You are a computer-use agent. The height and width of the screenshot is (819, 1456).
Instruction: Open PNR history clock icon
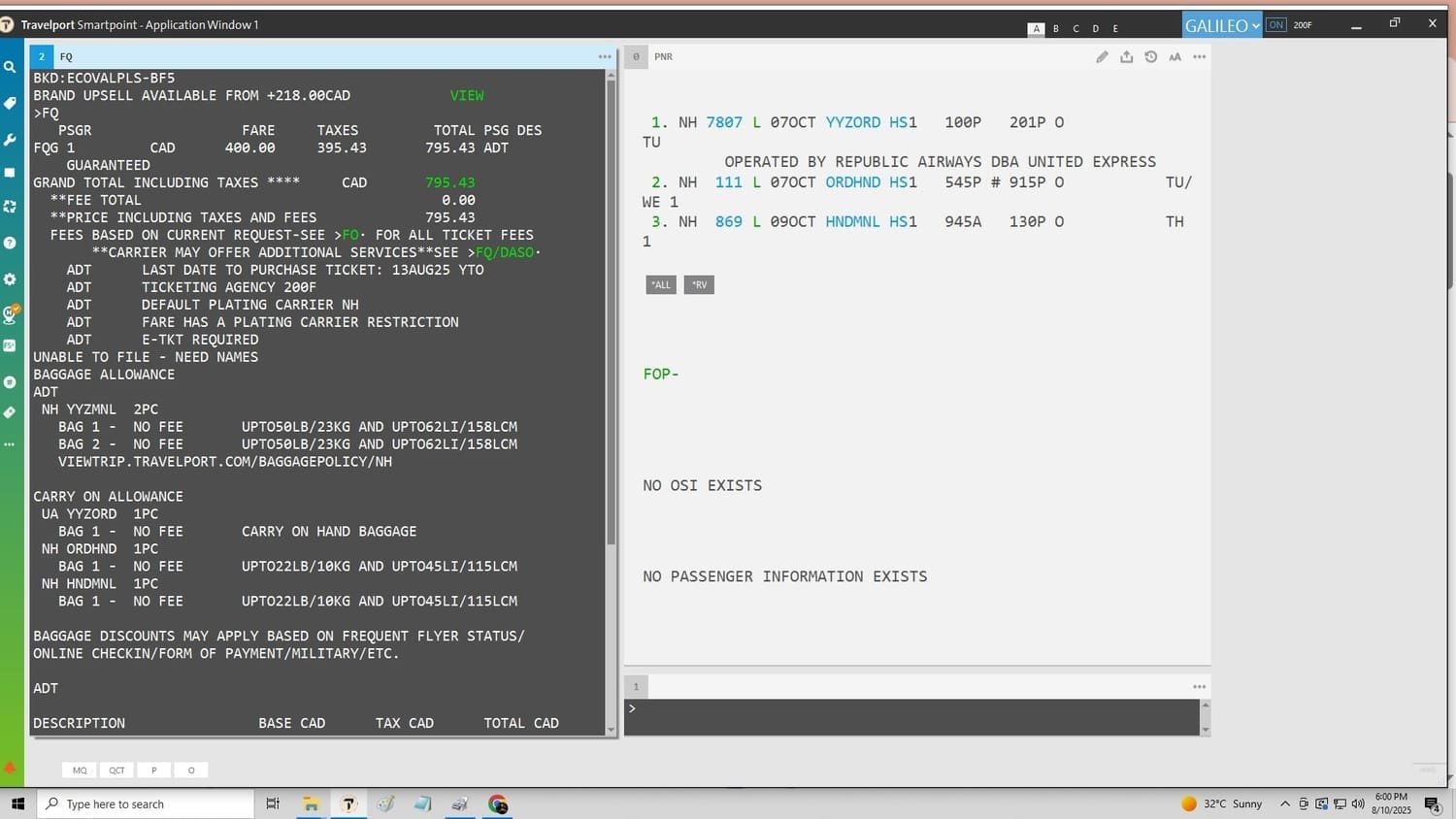point(1150,57)
